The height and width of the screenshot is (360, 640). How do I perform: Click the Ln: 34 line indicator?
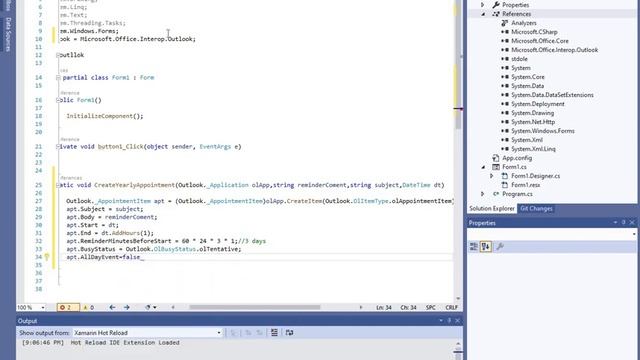[x=383, y=307]
